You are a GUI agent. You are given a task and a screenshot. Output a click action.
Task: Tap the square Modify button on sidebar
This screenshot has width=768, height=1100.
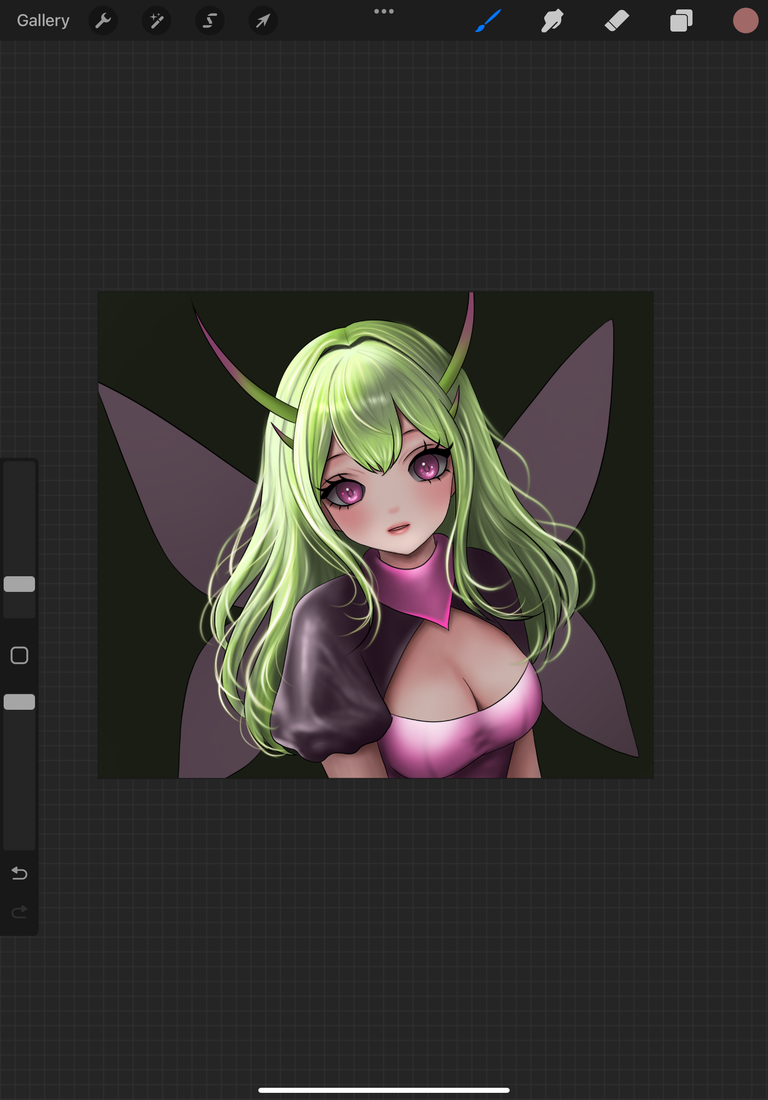(20, 655)
